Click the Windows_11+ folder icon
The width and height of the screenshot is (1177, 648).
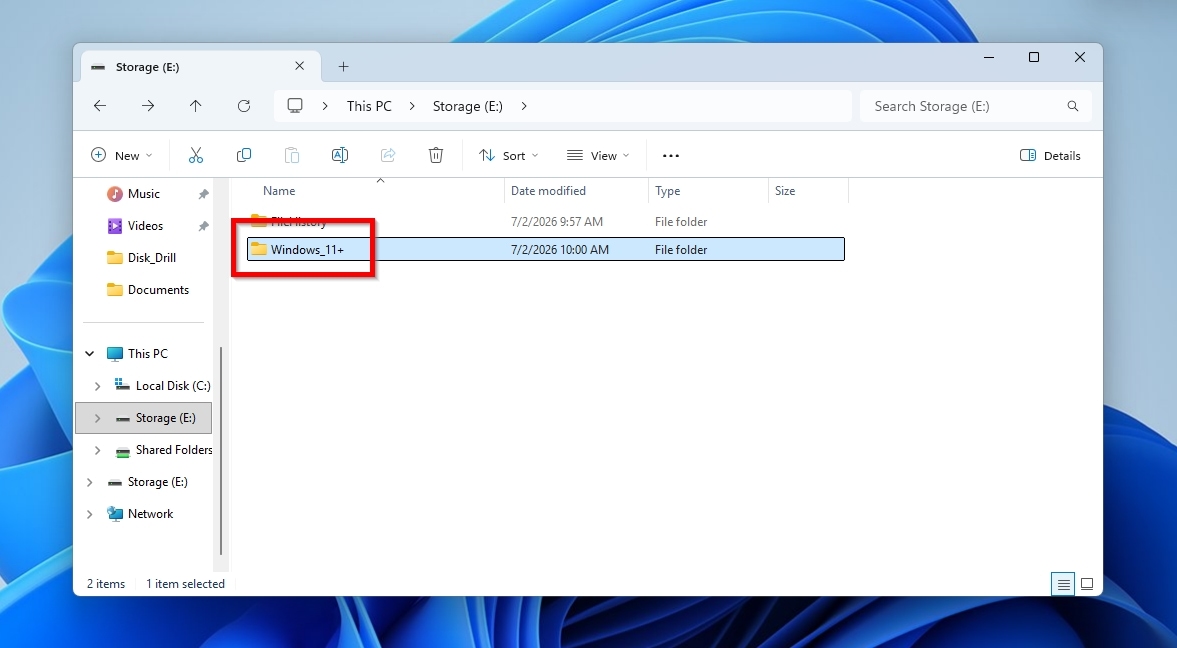point(259,249)
